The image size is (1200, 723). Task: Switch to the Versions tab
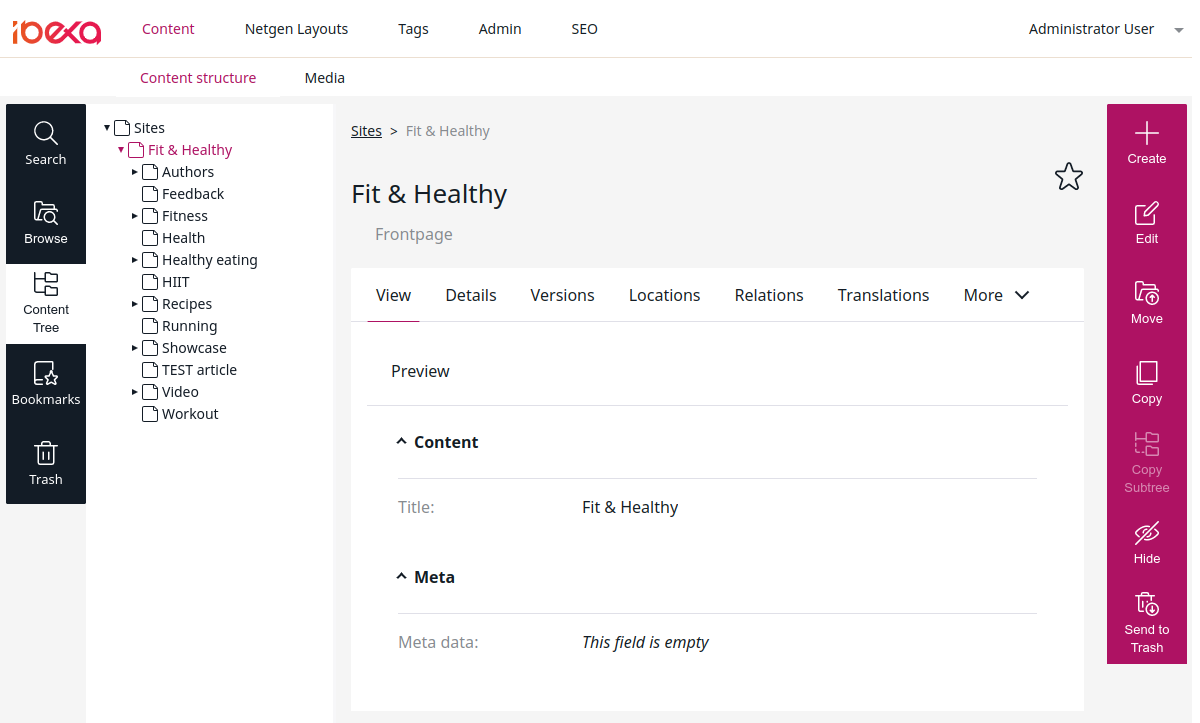click(562, 295)
